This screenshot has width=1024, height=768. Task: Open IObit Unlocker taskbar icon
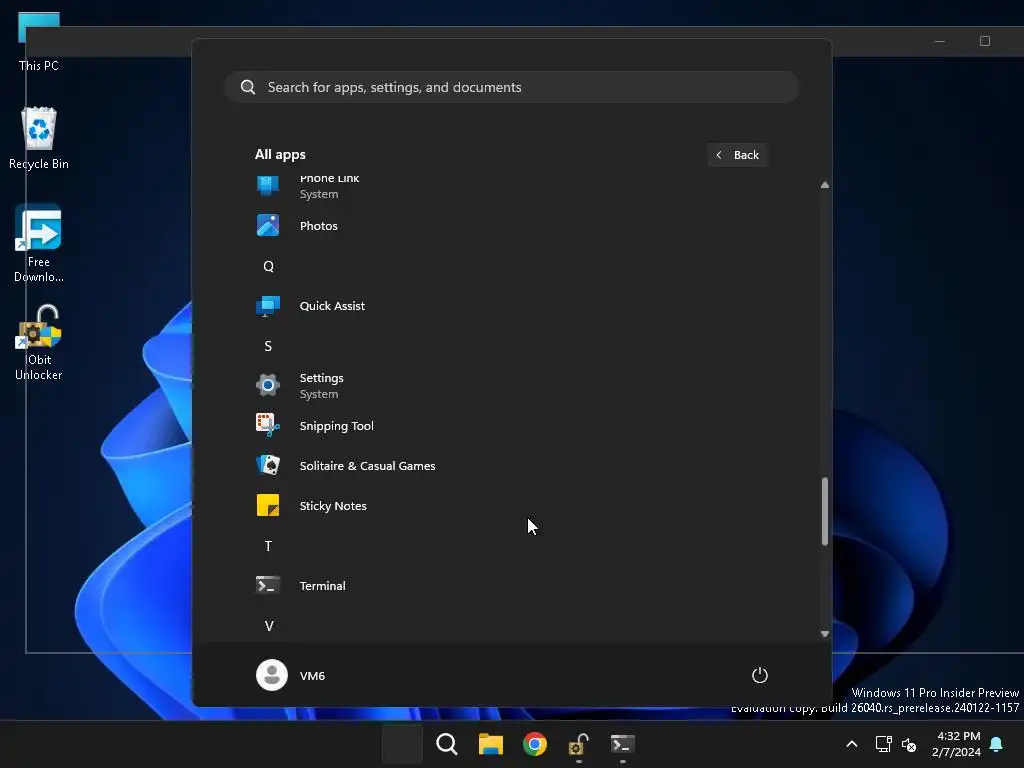579,744
